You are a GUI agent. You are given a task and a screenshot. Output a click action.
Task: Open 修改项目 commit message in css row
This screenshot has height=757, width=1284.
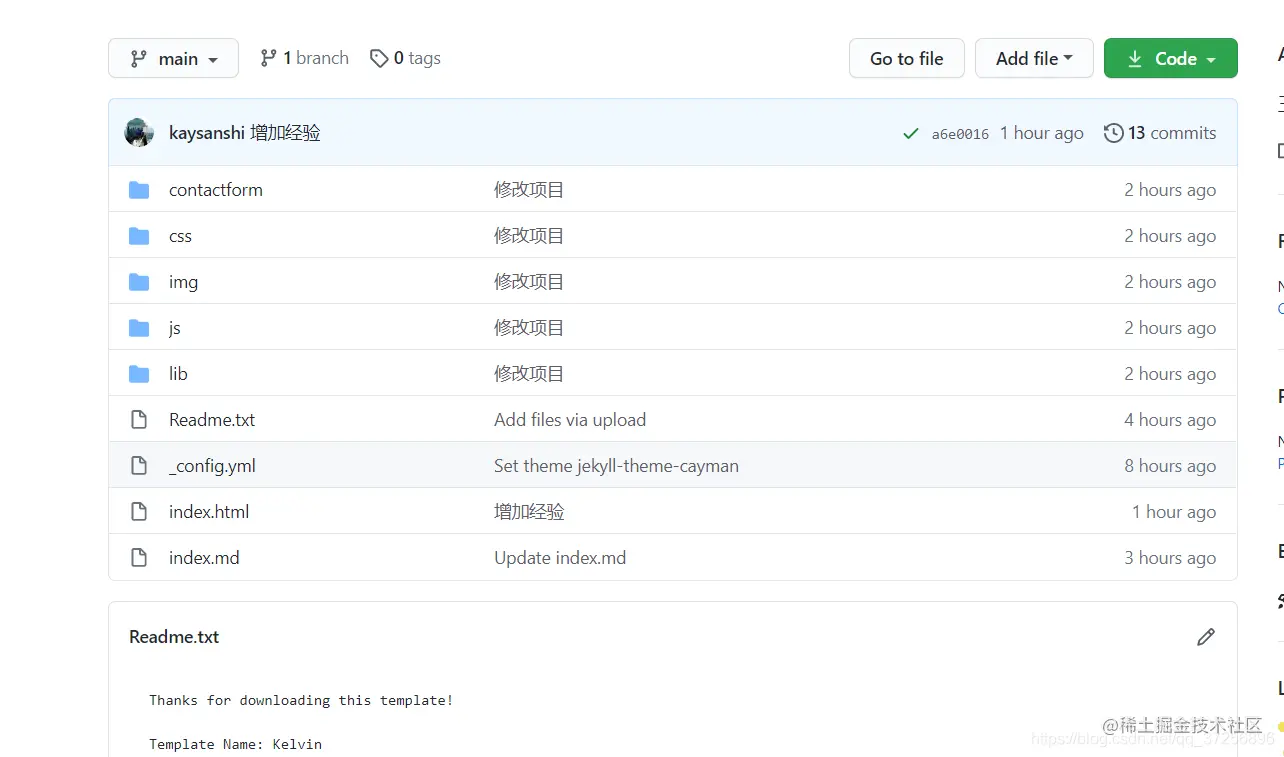[529, 236]
